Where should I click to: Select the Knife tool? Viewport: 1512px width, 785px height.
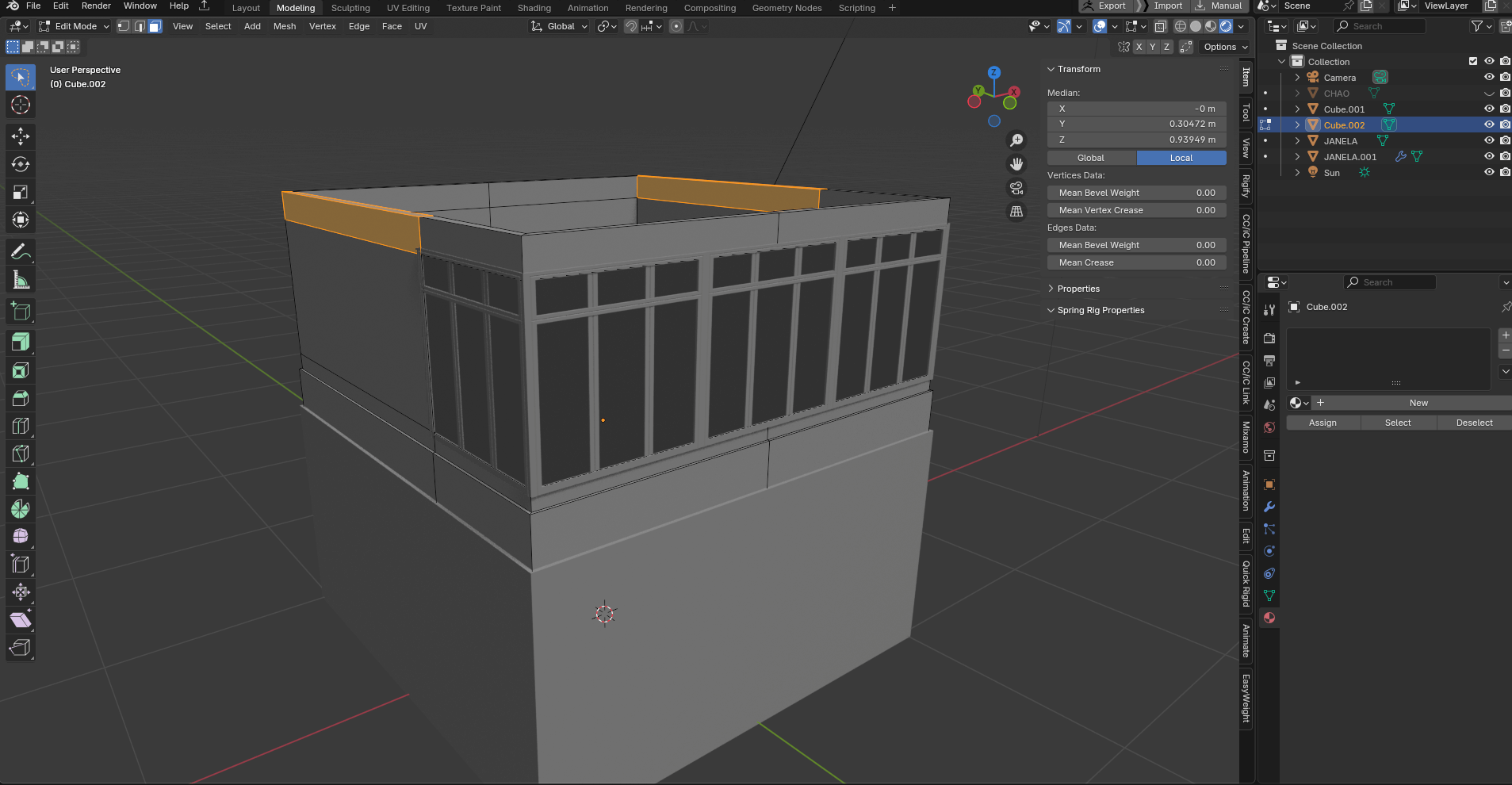(21, 453)
